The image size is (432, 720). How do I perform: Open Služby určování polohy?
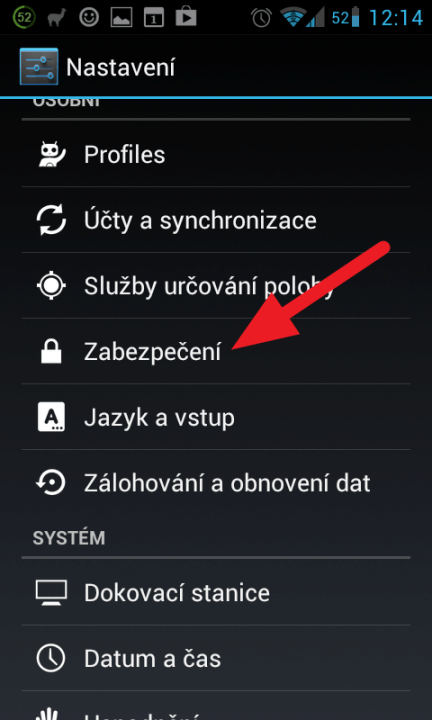pyautogui.click(x=216, y=286)
